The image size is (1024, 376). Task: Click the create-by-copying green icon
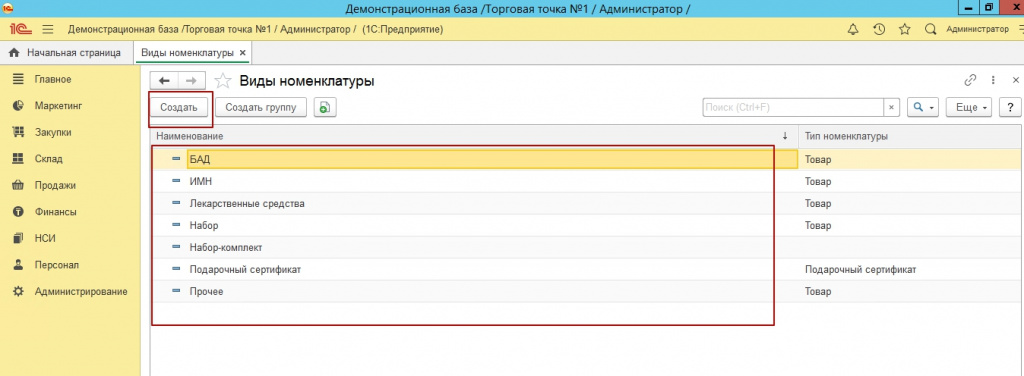[325, 108]
